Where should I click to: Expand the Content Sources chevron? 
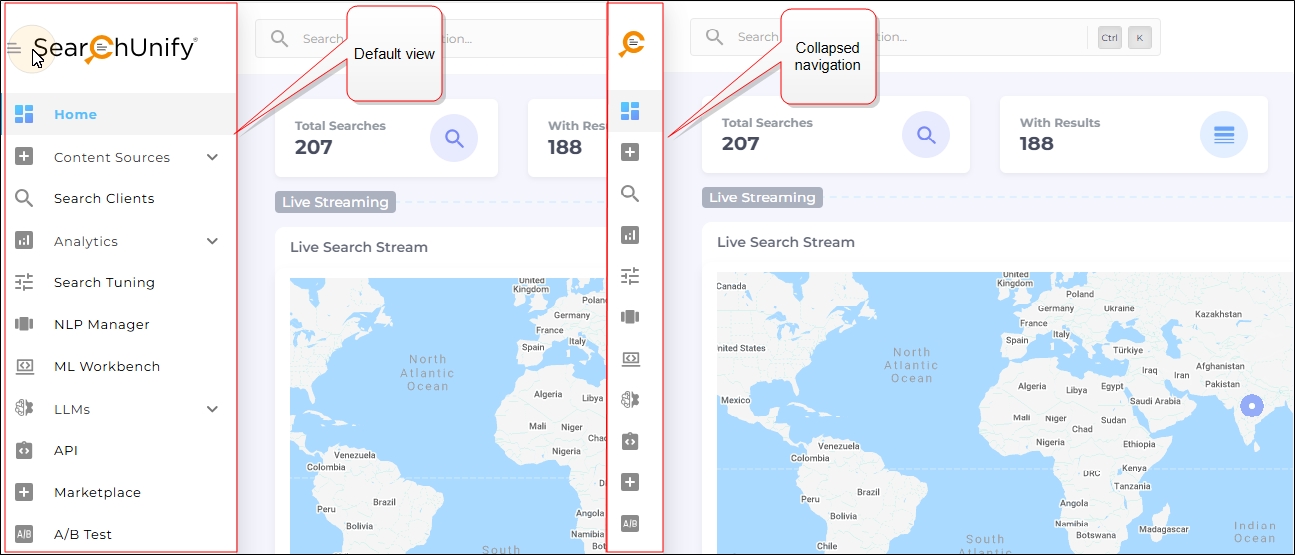(212, 157)
